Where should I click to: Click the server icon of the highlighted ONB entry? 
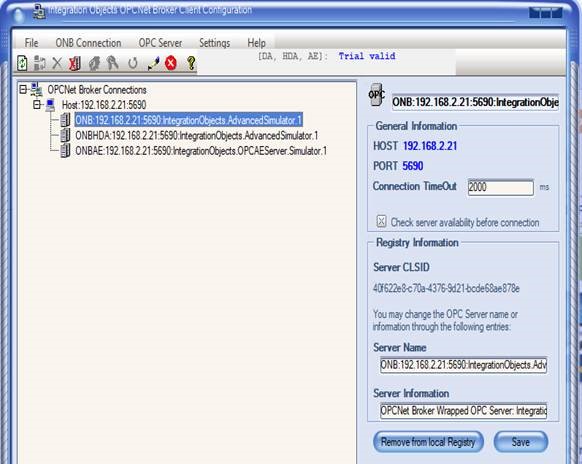(65, 120)
